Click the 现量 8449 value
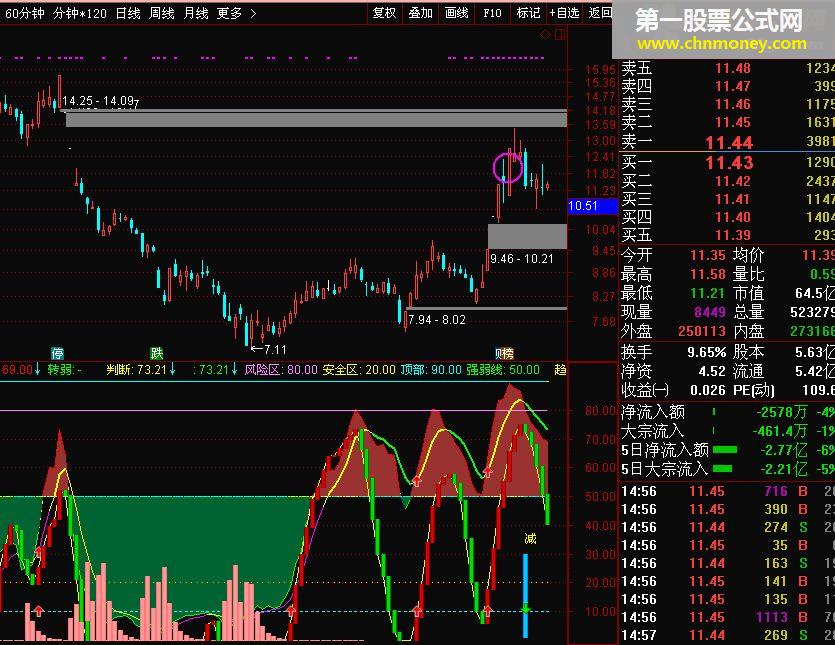The image size is (835, 645). (710, 312)
